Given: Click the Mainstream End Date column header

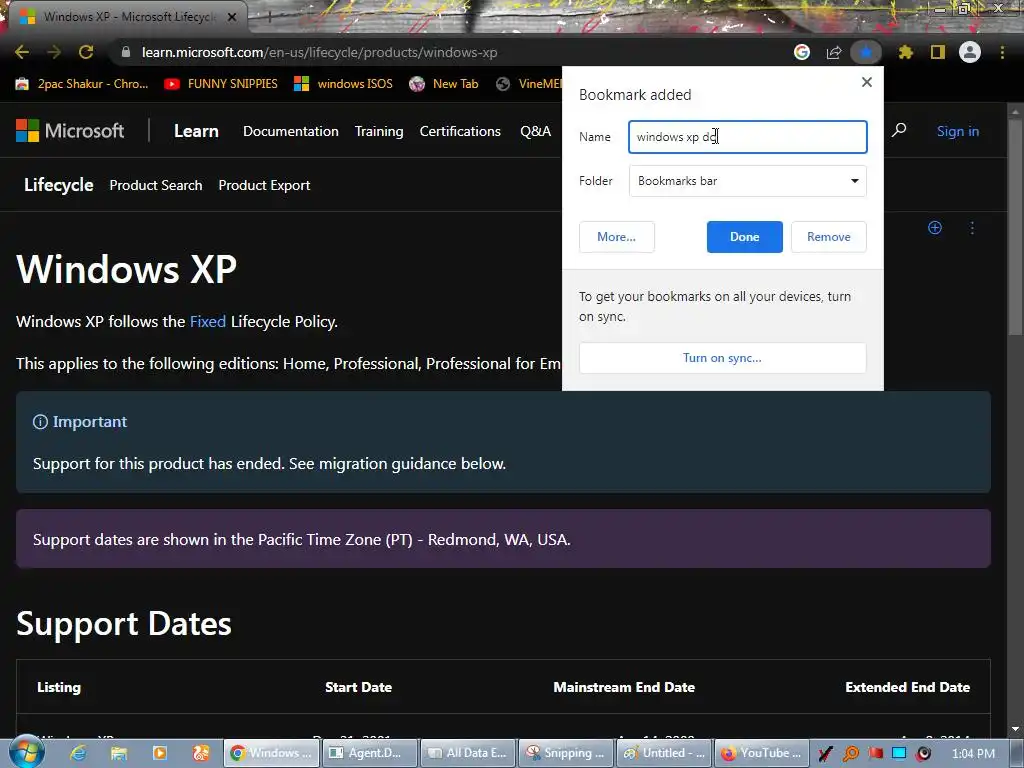Looking at the screenshot, I should pyautogui.click(x=624, y=687).
